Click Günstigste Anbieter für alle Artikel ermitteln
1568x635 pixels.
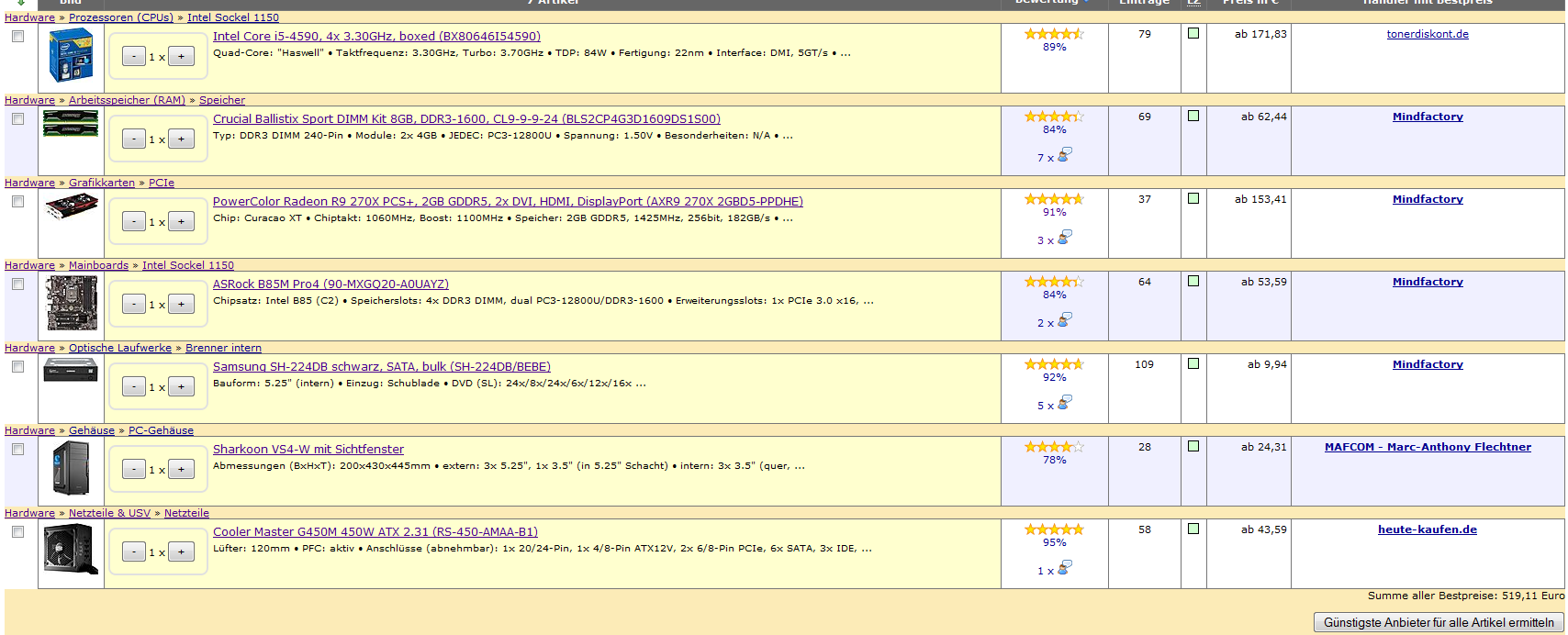[x=1439, y=622]
